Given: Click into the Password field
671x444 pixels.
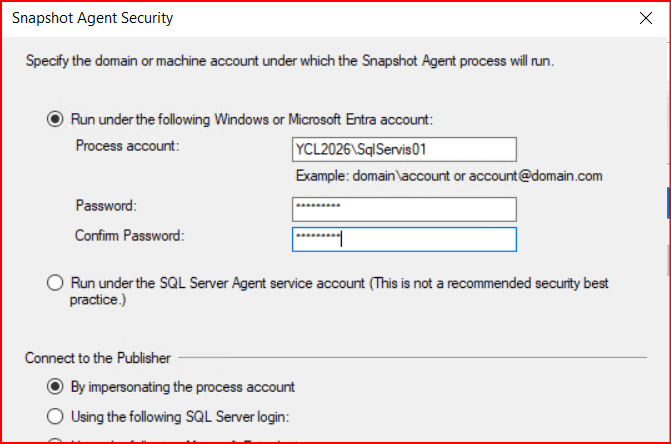Looking at the screenshot, I should [404, 208].
